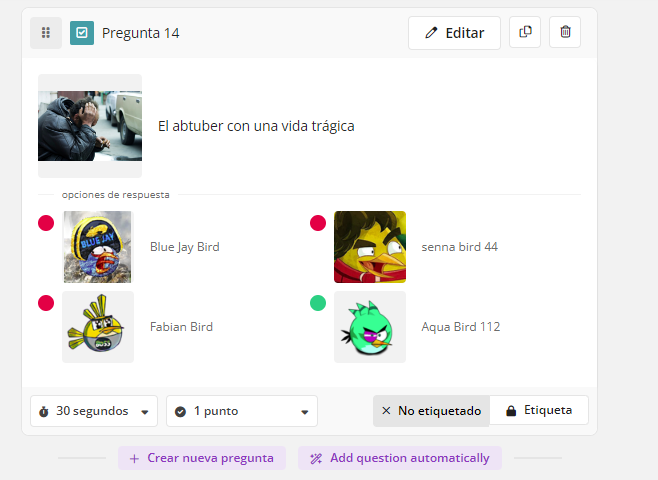Click the duplicate question icon
Screen dimensions: 658x480
pos(525,32)
